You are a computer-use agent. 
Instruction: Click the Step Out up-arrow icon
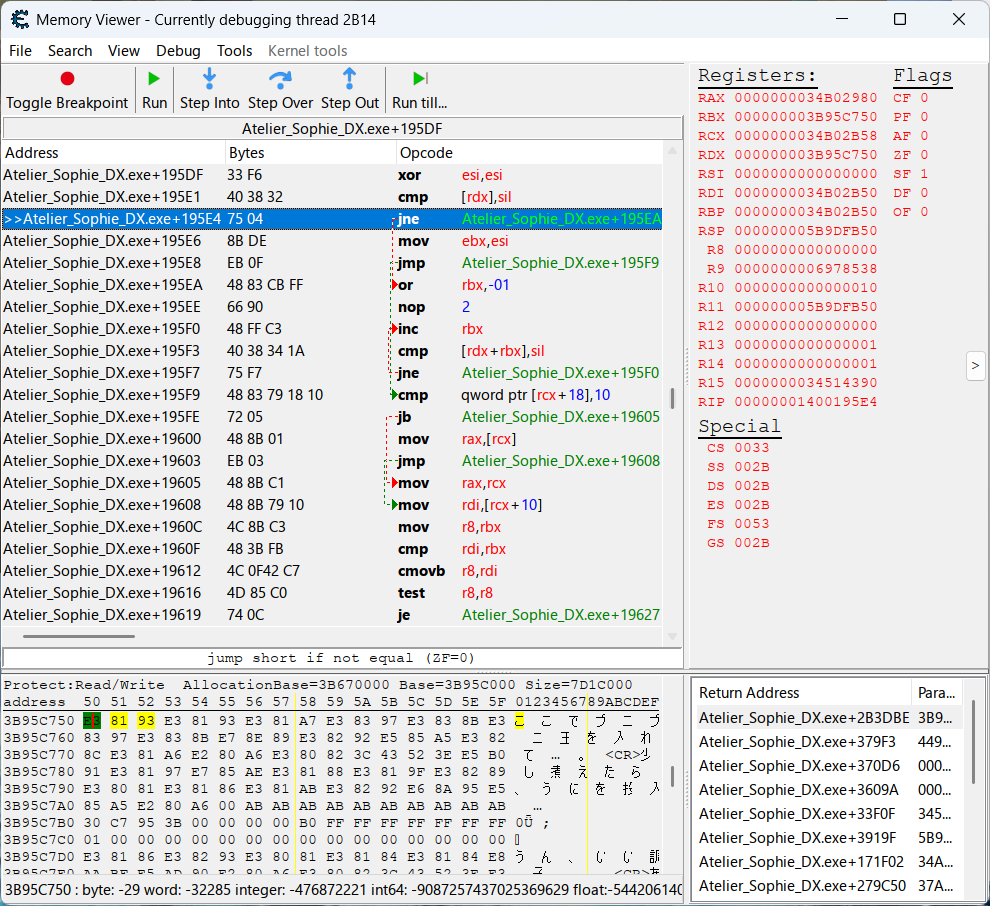pyautogui.click(x=350, y=79)
